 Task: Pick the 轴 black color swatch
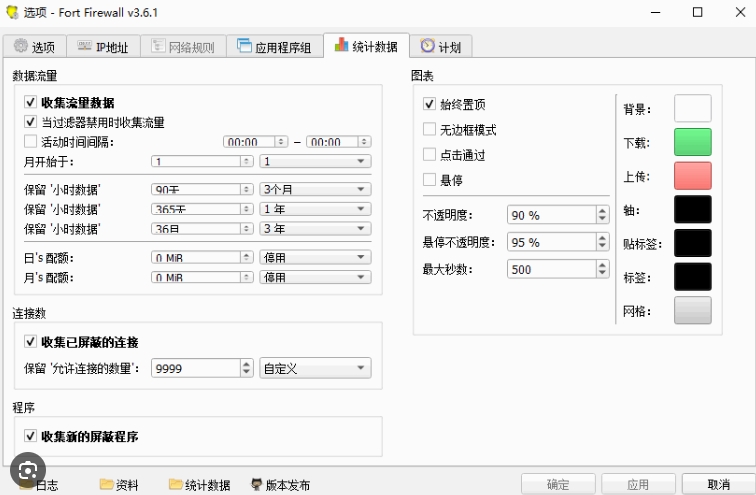pos(692,209)
